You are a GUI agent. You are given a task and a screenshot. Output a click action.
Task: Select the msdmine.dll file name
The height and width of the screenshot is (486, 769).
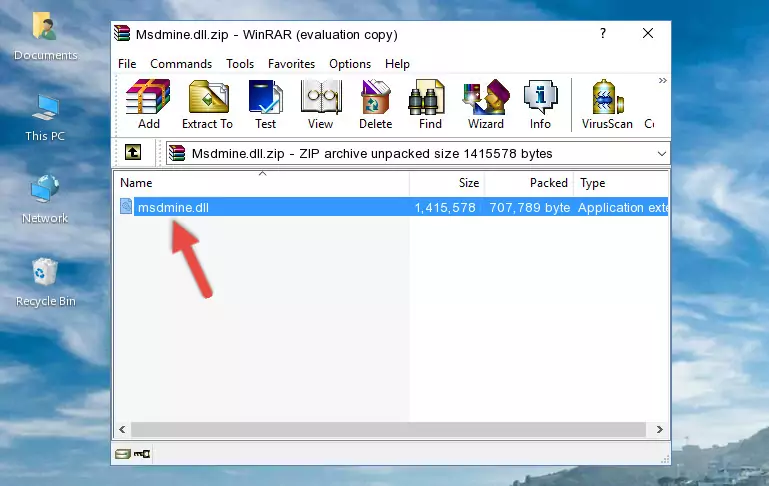click(x=173, y=207)
